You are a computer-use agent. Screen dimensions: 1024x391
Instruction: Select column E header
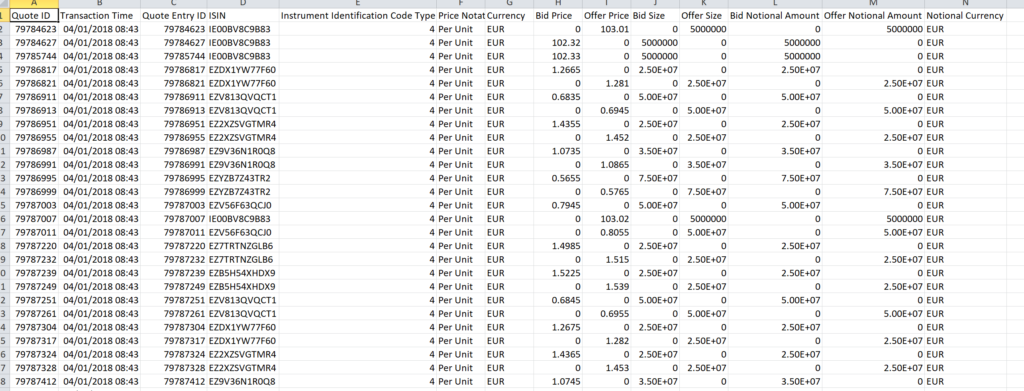pyautogui.click(x=357, y=3)
